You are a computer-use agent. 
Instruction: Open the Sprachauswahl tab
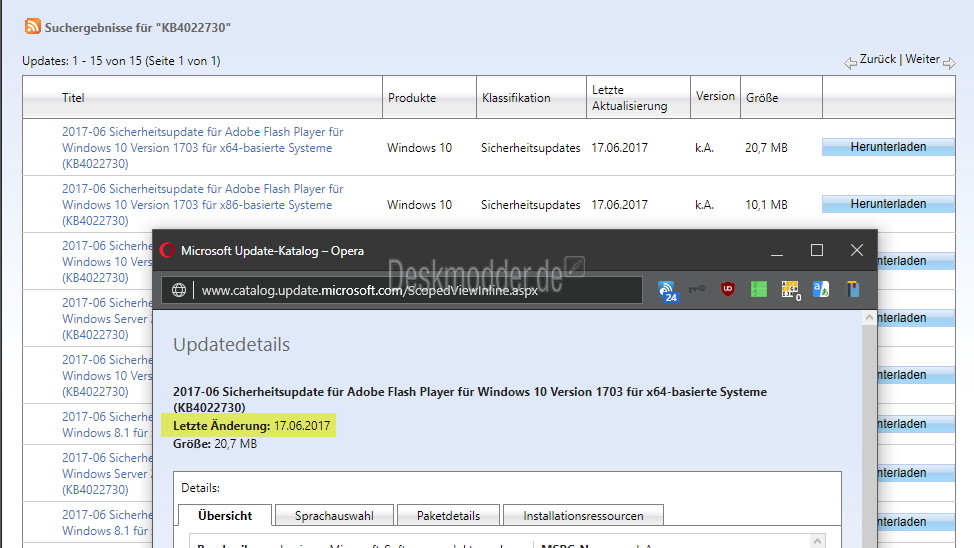click(x=334, y=516)
